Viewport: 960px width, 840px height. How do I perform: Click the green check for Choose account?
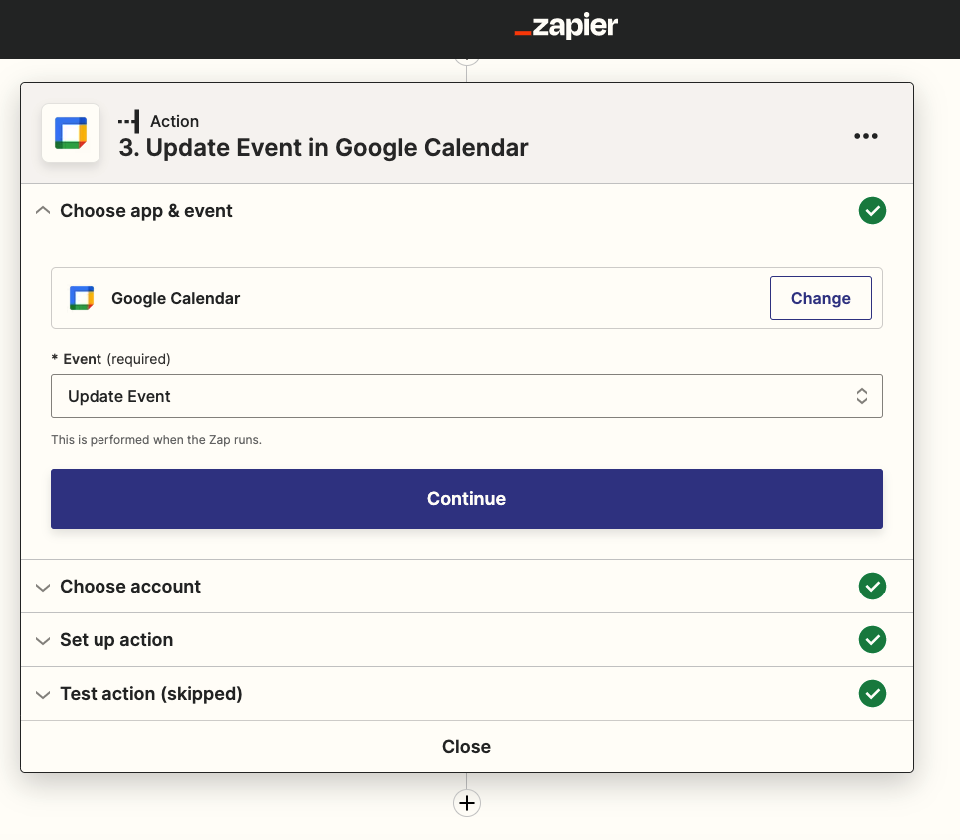point(872,587)
